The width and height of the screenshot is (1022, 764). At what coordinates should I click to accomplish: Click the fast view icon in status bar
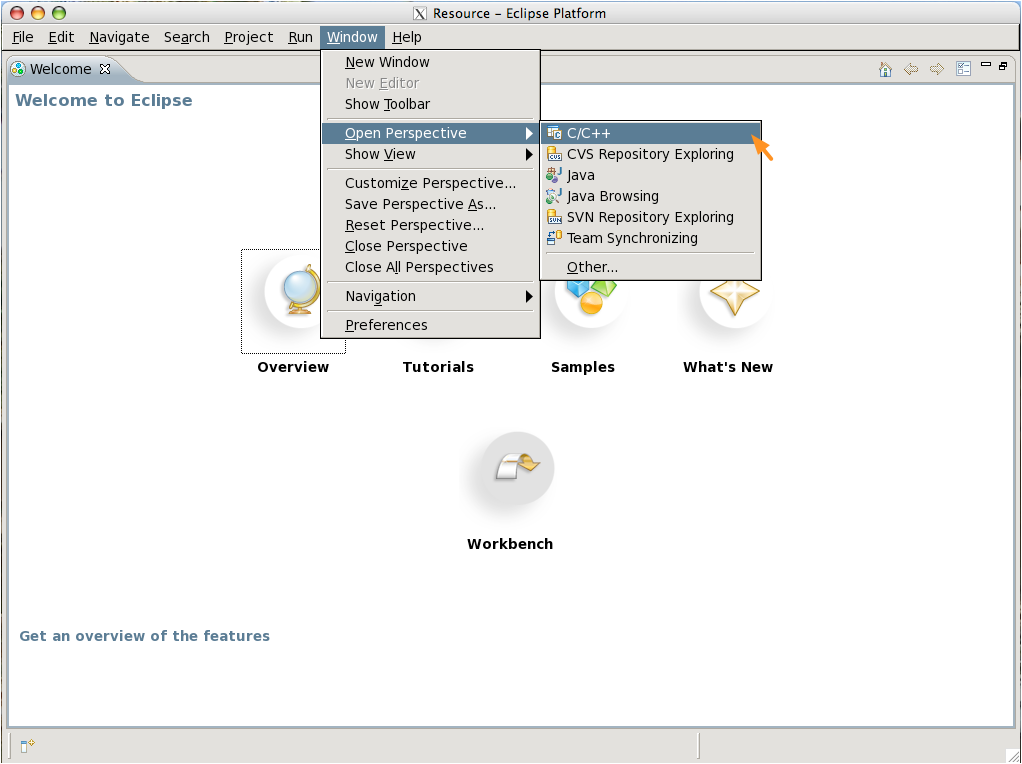[27, 746]
